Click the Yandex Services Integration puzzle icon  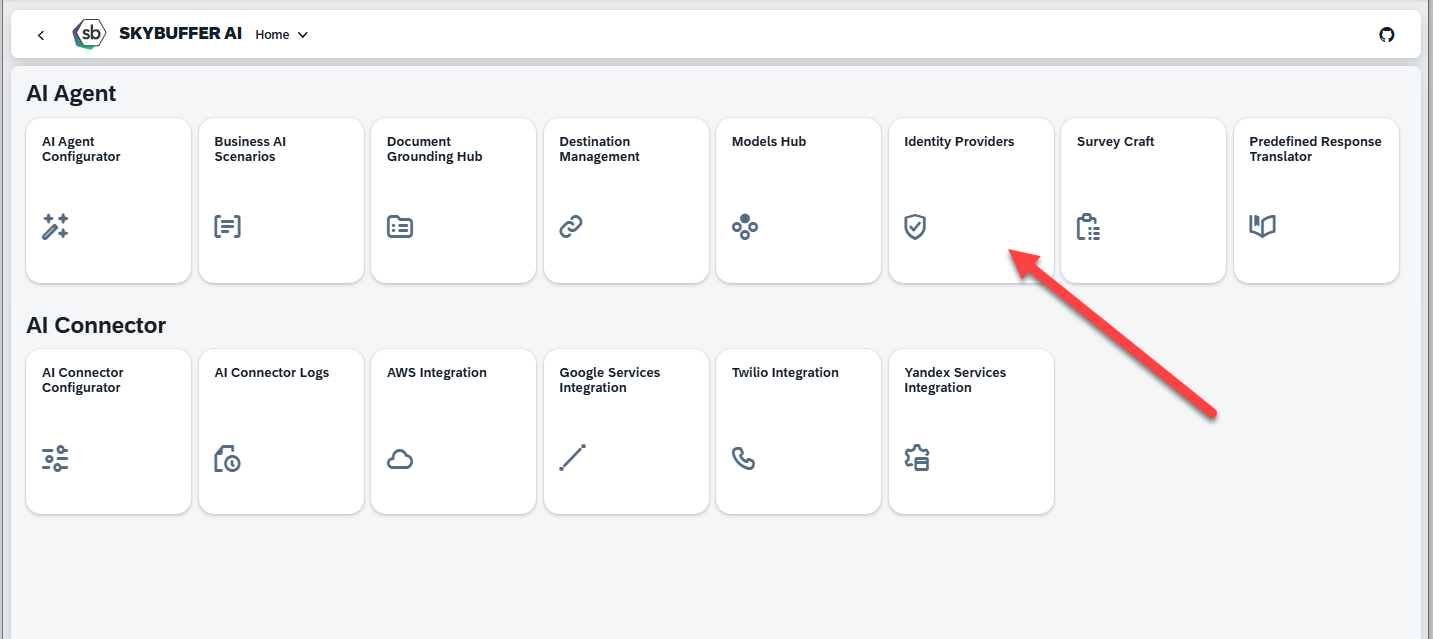tap(917, 458)
